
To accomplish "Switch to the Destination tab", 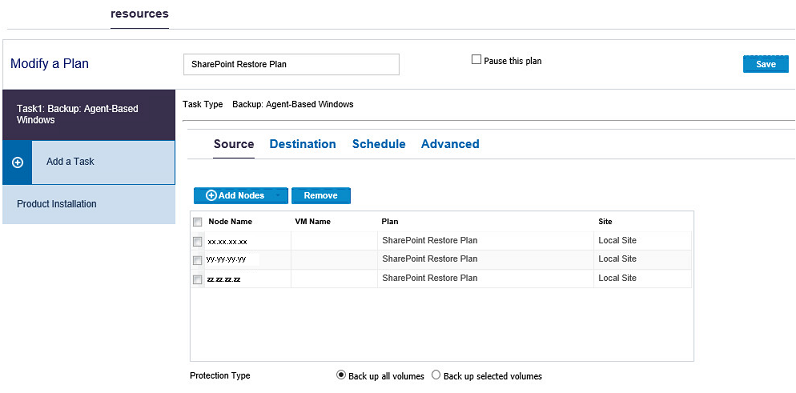I will (303, 144).
